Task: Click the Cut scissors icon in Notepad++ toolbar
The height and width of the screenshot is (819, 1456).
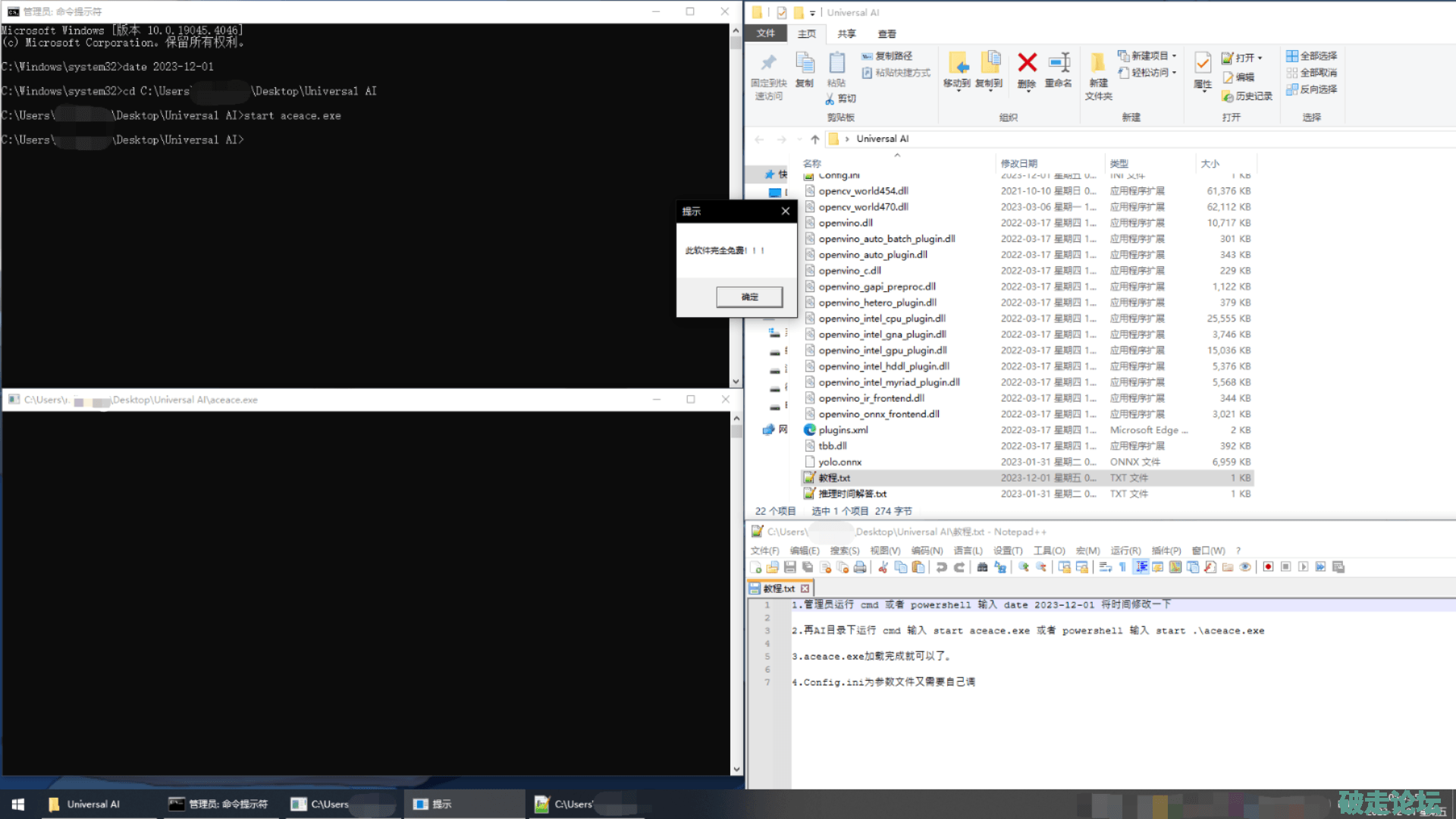Action: point(883,567)
